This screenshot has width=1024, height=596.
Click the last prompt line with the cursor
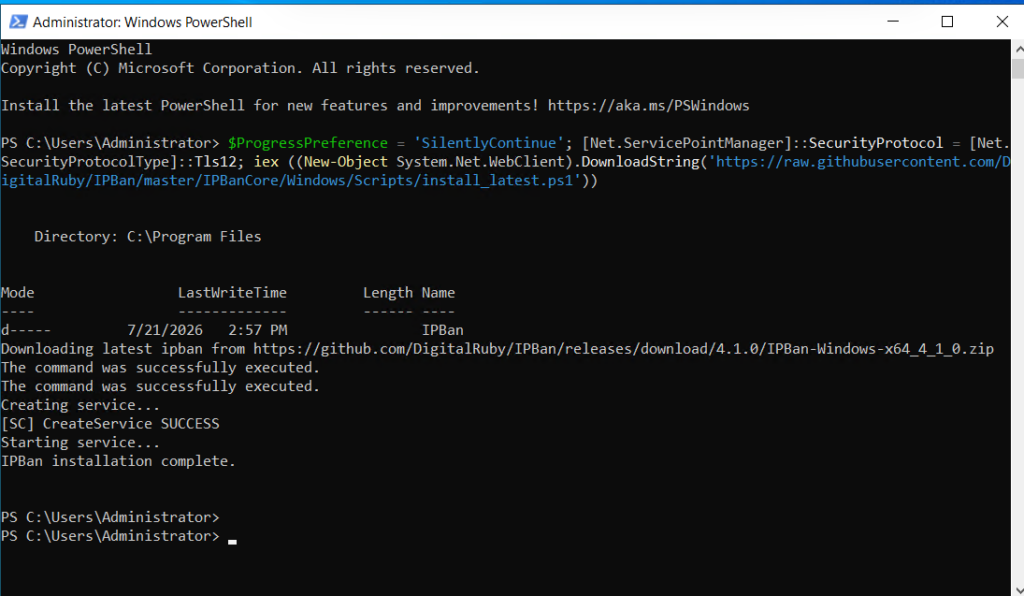[x=118, y=536]
